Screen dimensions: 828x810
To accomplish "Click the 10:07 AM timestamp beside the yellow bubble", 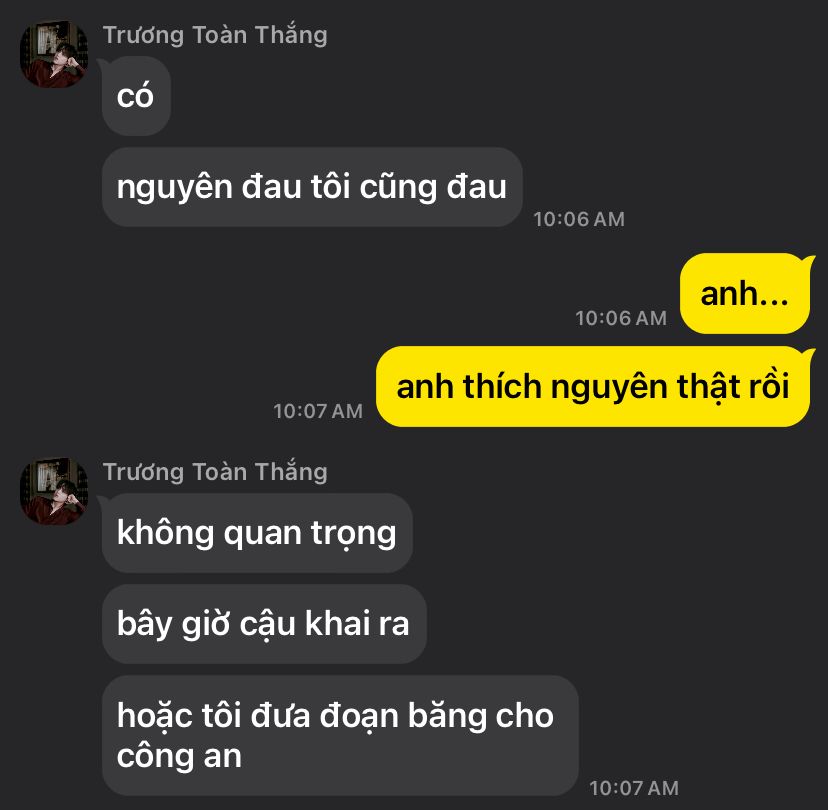I will click(x=318, y=411).
